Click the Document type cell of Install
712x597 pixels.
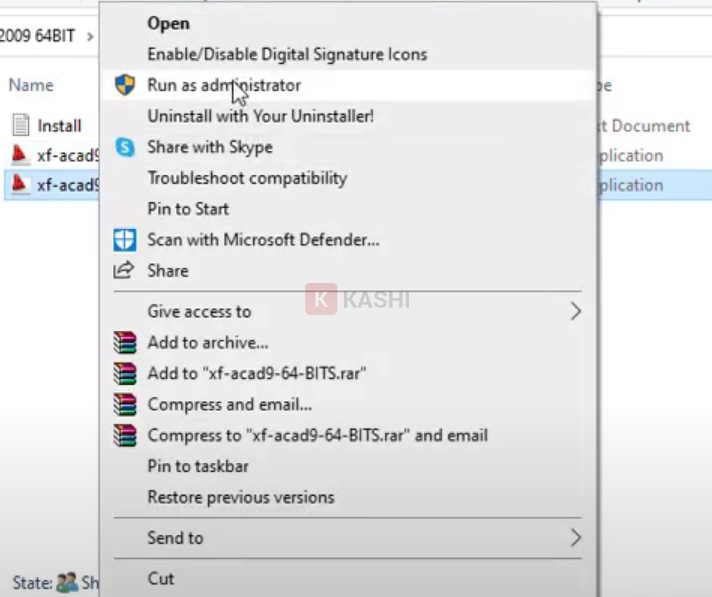pyautogui.click(x=643, y=126)
